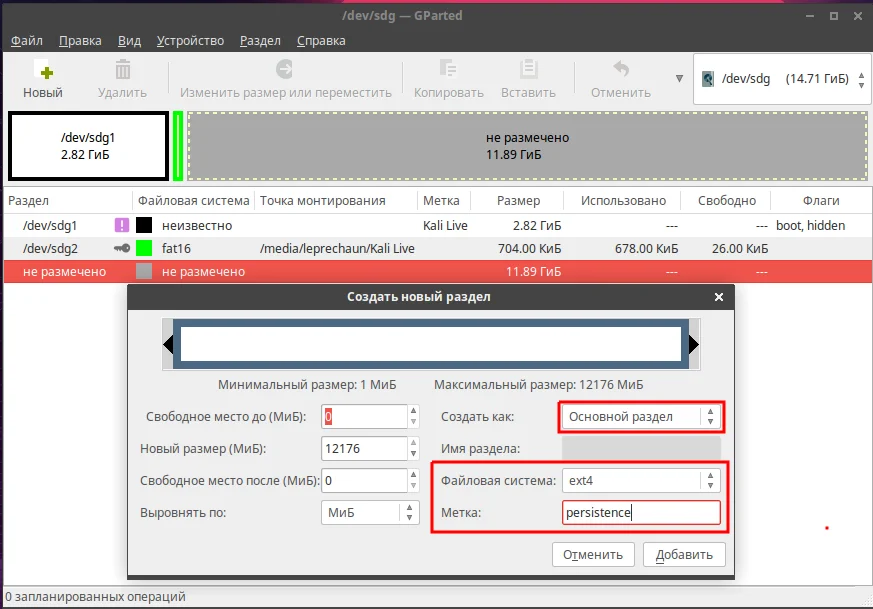This screenshot has width=873, height=609.
Task: Open the Файловая система ext4 dropdown
Action: tap(641, 481)
